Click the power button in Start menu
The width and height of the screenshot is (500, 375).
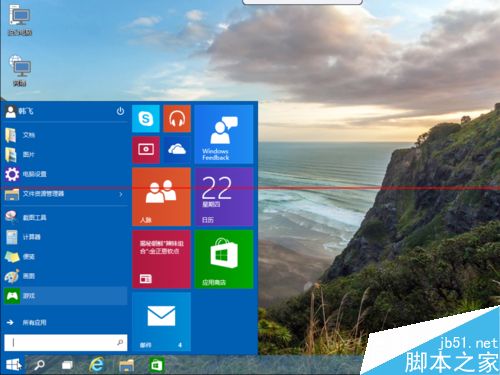pos(120,111)
